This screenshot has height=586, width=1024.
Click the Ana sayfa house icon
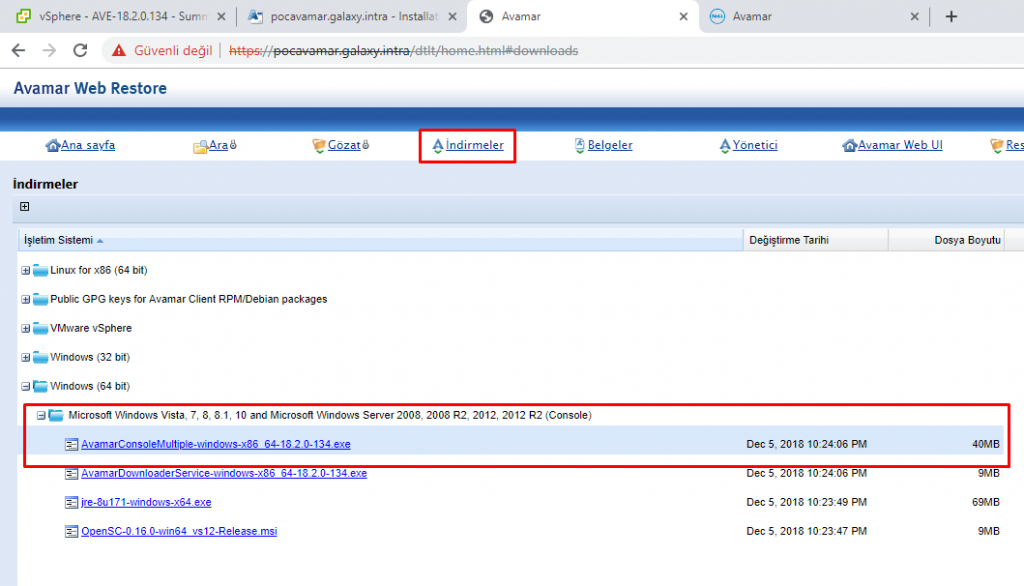(53, 145)
